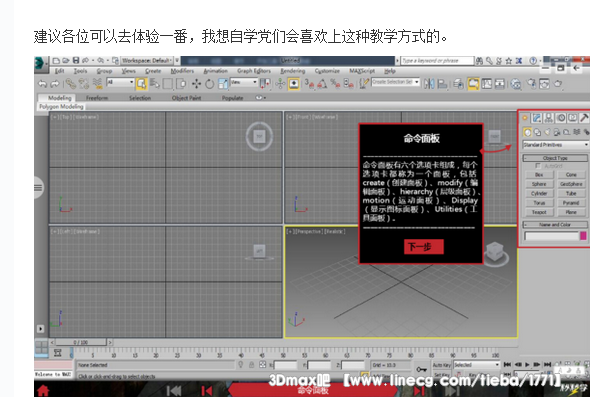Image resolution: width=590 pixels, height=397 pixels.
Task: Click the Mirror tool icon
Action: coord(429,84)
